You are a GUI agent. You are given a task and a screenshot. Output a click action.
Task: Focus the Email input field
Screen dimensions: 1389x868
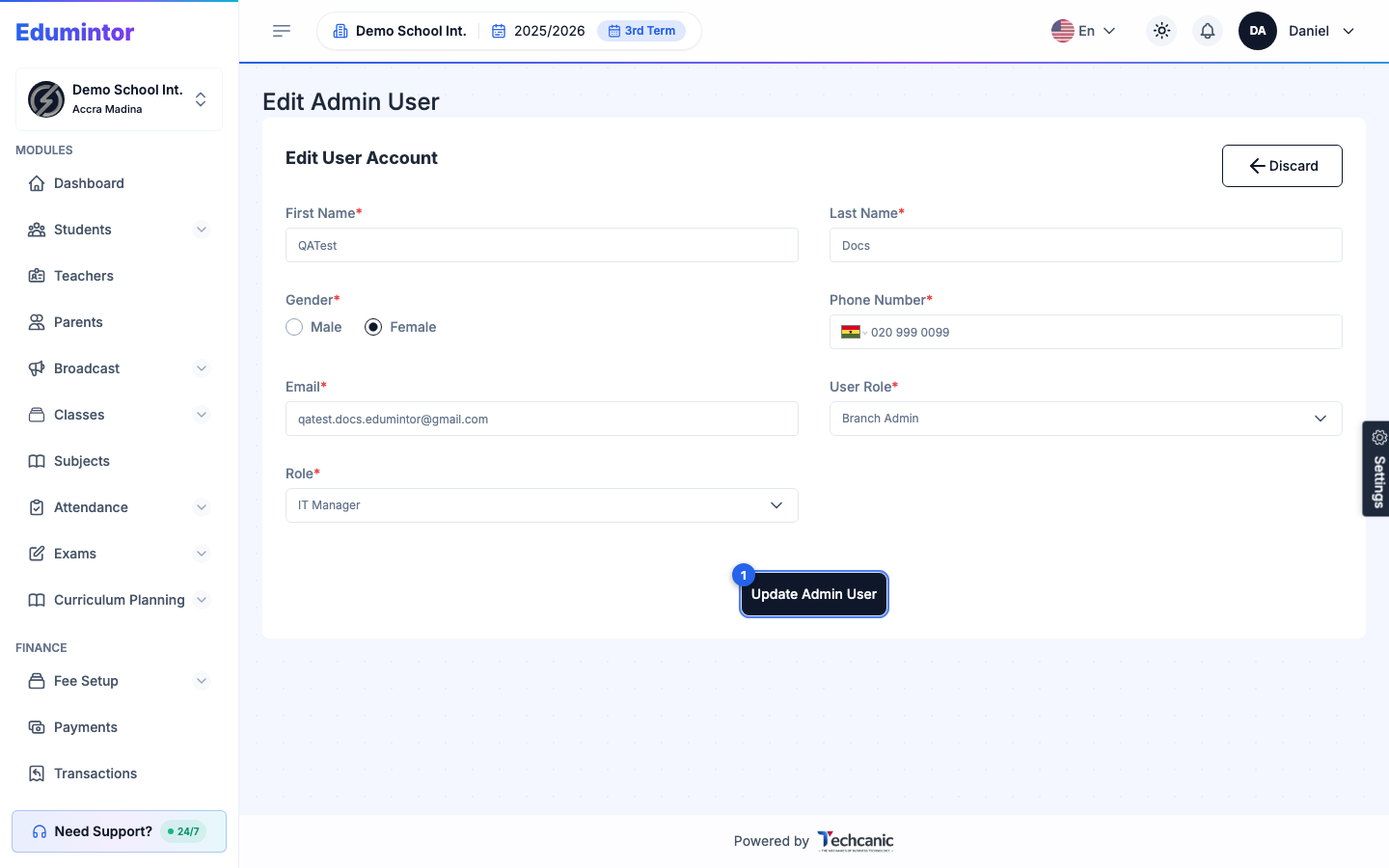[542, 419]
